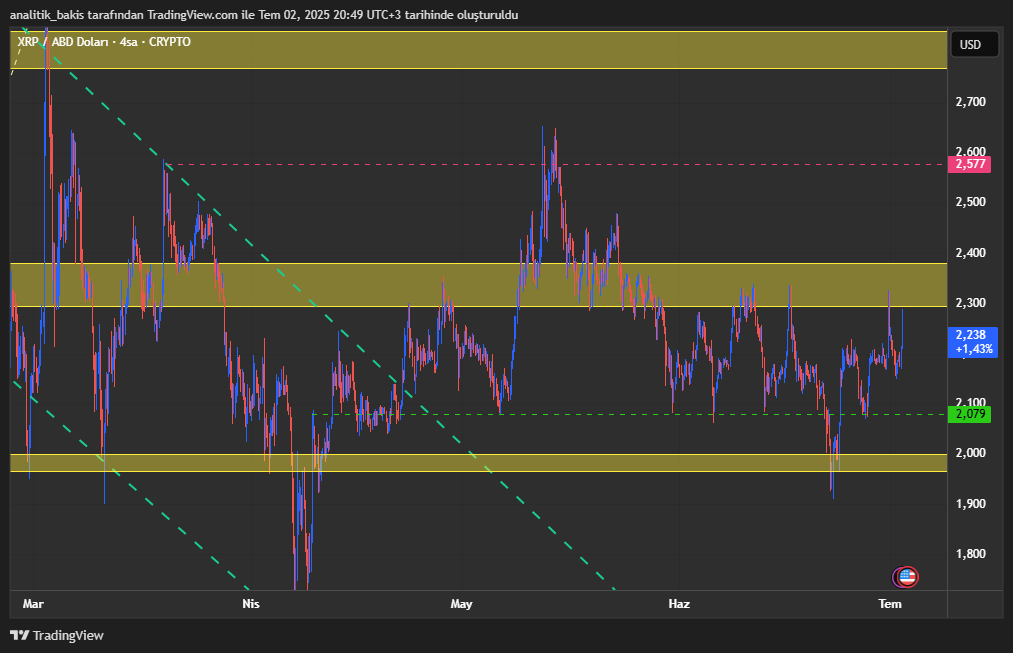
Task: Click the Nis date axis label
Action: [x=251, y=604]
